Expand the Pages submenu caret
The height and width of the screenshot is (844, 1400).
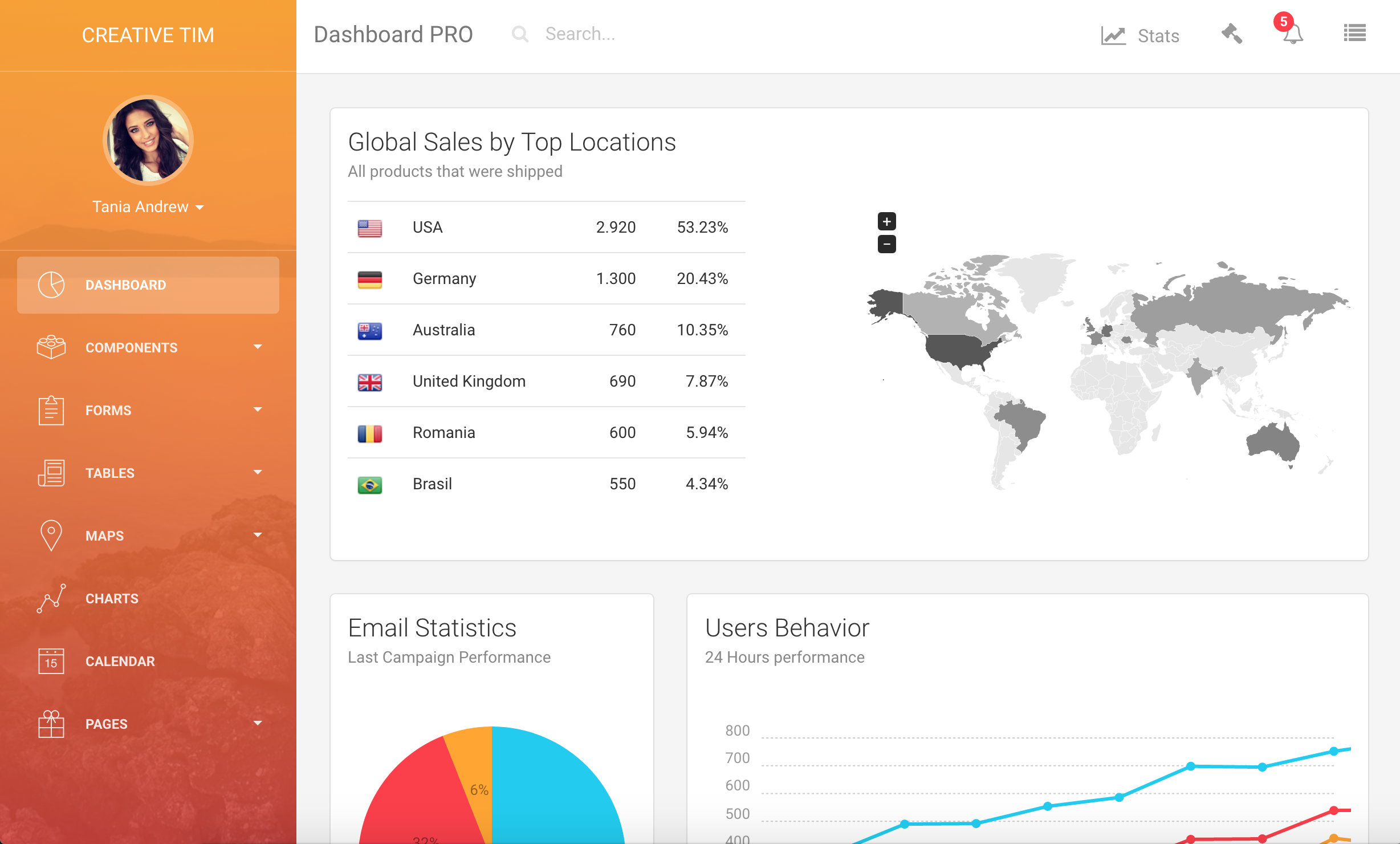[x=258, y=723]
